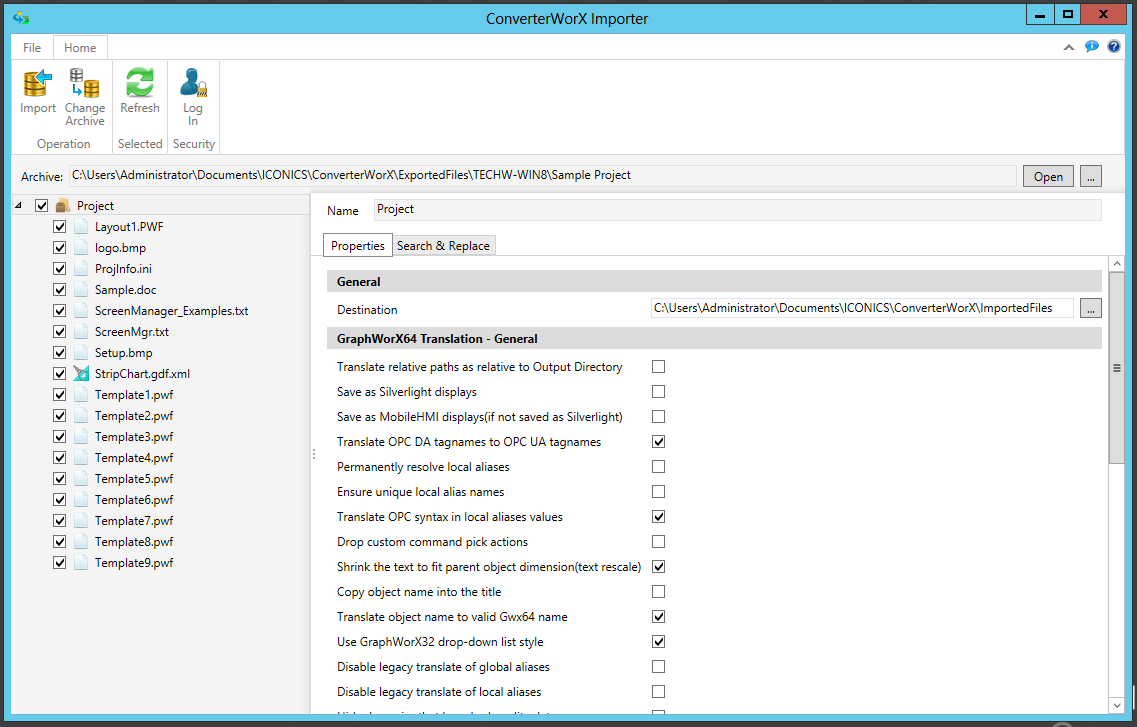
Task: Click the speech bubble feedback icon
Action: click(x=1092, y=47)
